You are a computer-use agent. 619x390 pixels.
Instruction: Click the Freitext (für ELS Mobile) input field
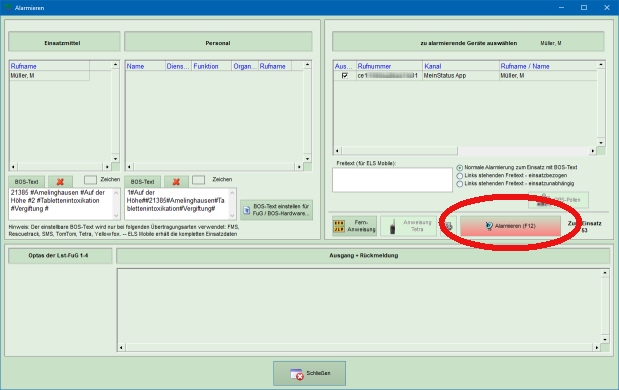392,180
